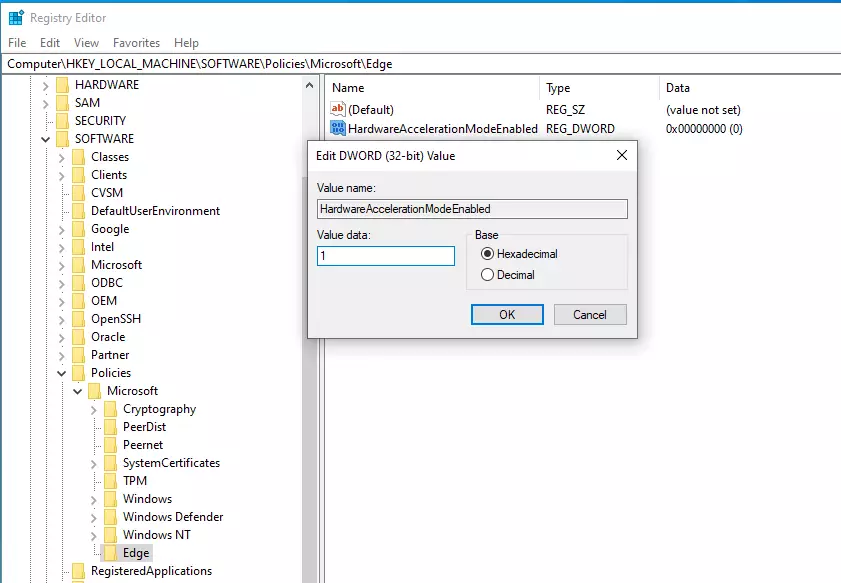The height and width of the screenshot is (583, 841).
Task: Click the SAM folder icon
Action: pyautogui.click(x=62, y=103)
